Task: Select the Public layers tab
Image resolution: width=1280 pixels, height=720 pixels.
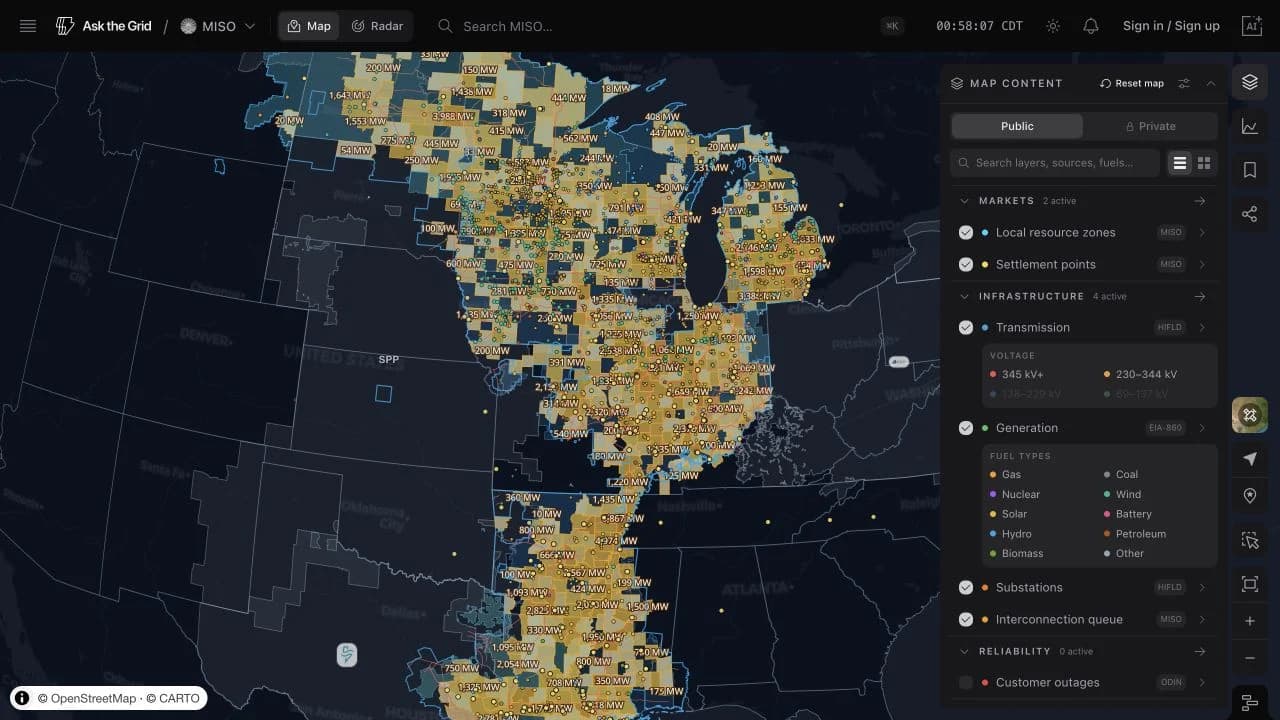Action: tap(1017, 126)
